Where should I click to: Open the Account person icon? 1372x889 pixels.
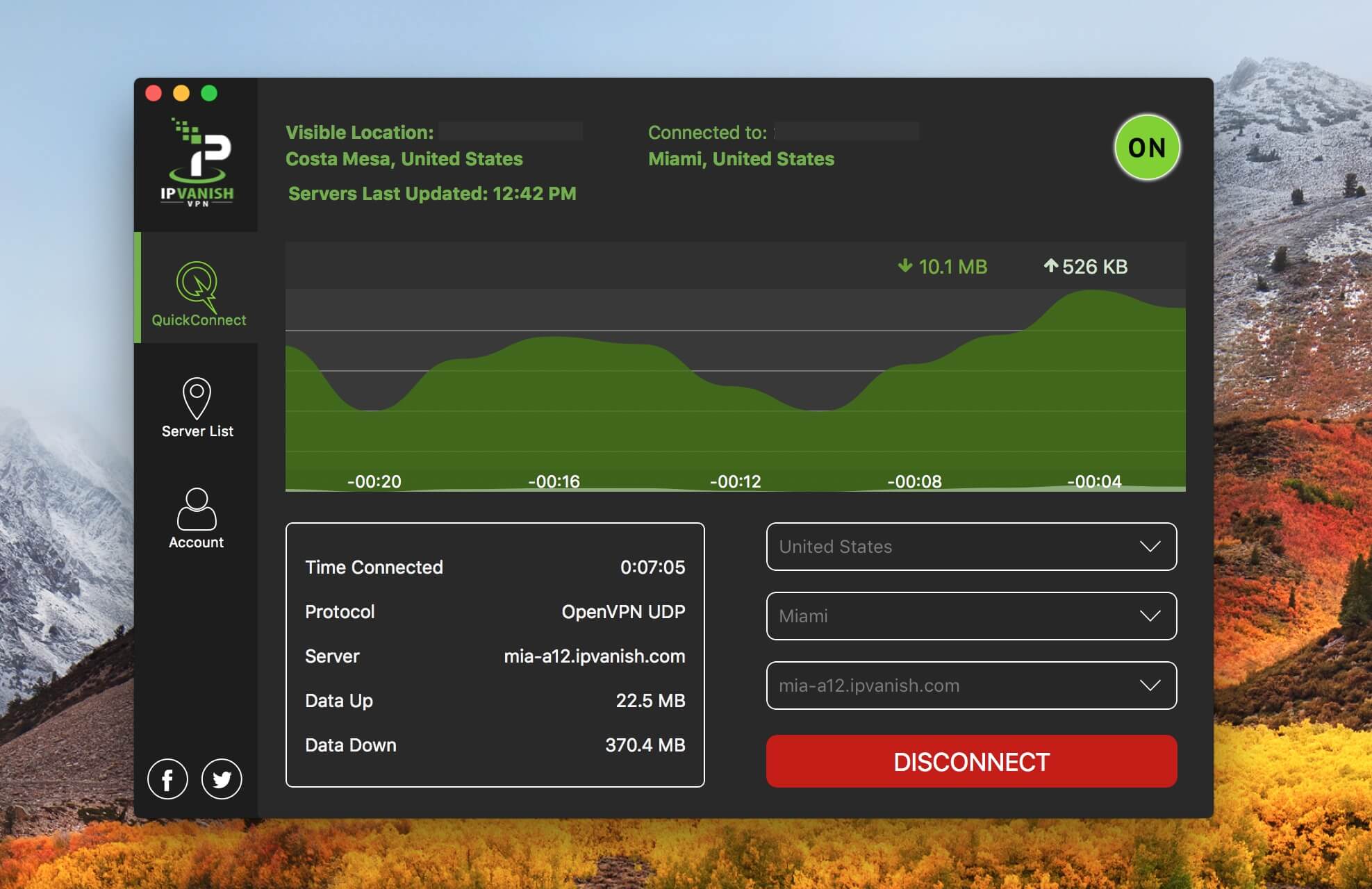(197, 508)
